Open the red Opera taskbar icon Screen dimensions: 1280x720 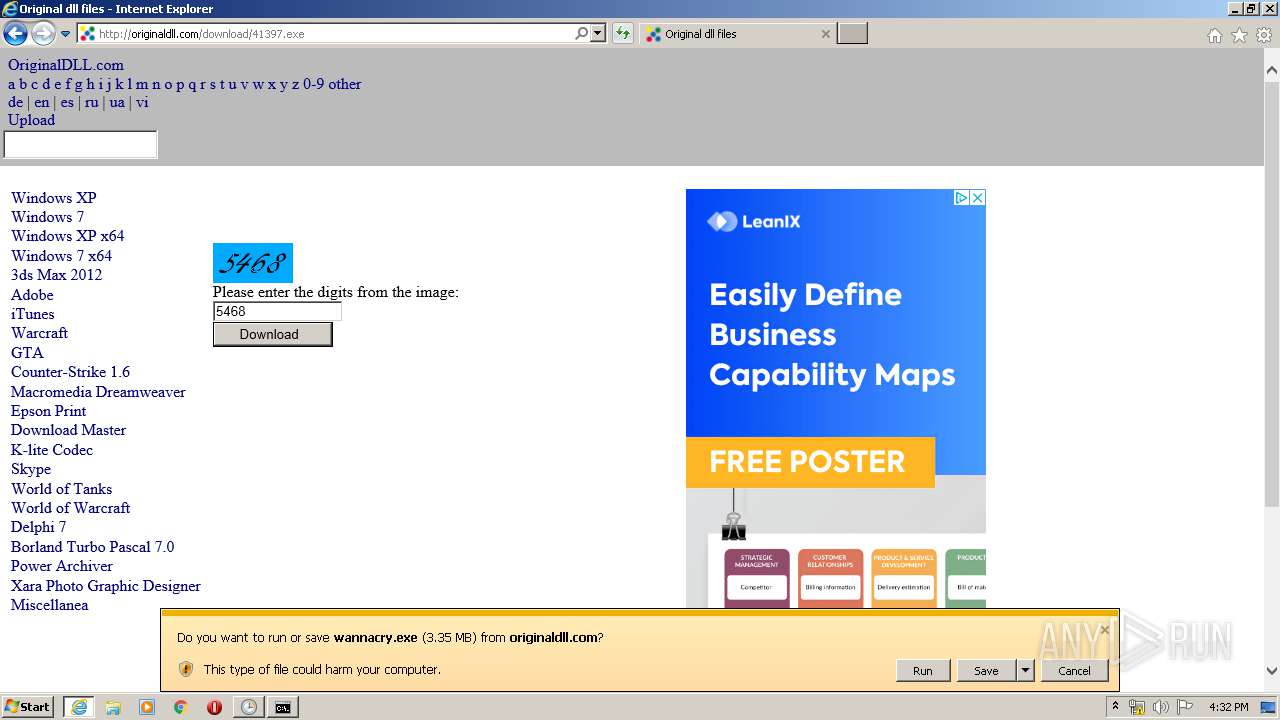point(214,707)
